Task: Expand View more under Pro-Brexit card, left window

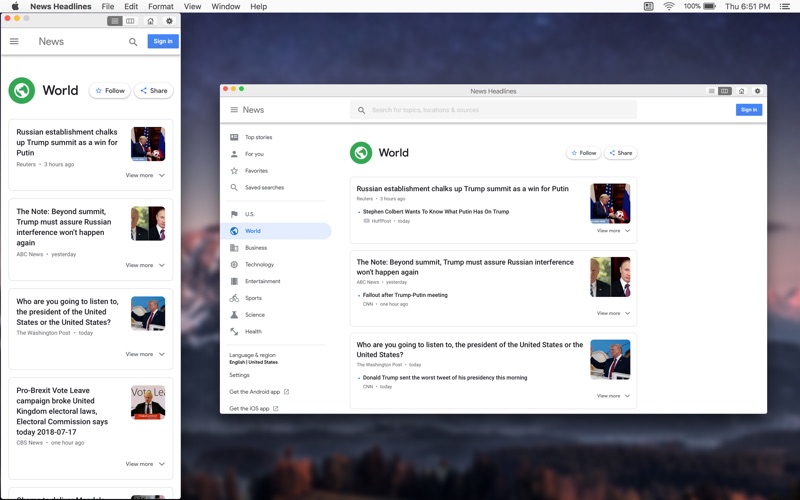Action: coord(145,464)
